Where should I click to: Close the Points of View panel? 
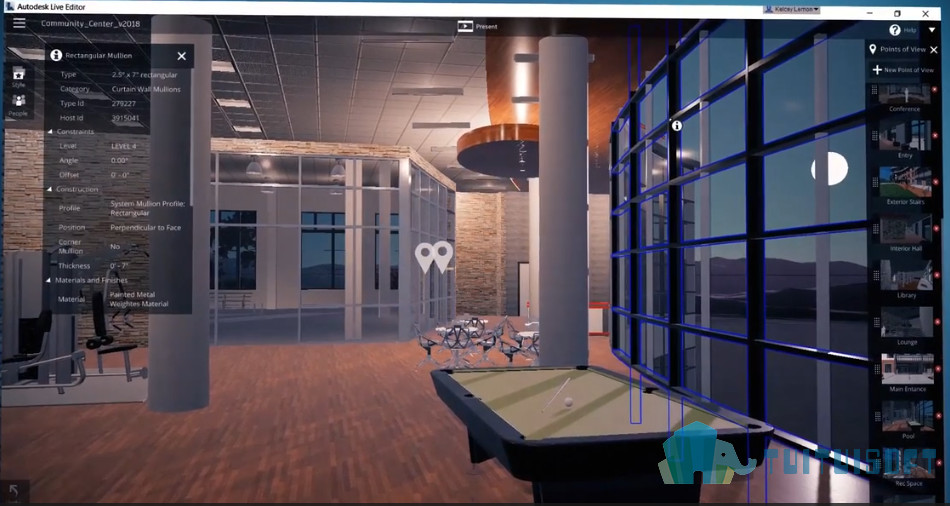[934, 50]
